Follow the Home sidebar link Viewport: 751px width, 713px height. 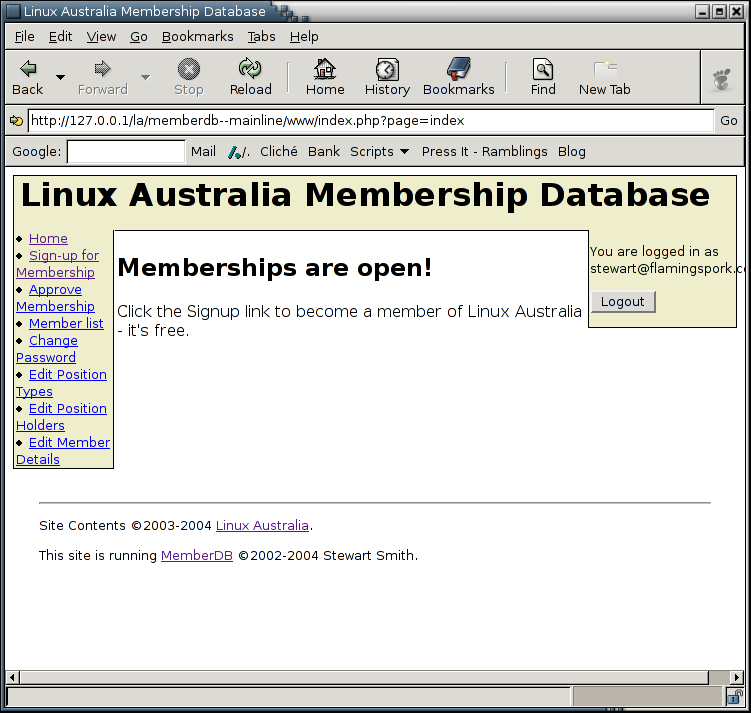click(x=48, y=238)
